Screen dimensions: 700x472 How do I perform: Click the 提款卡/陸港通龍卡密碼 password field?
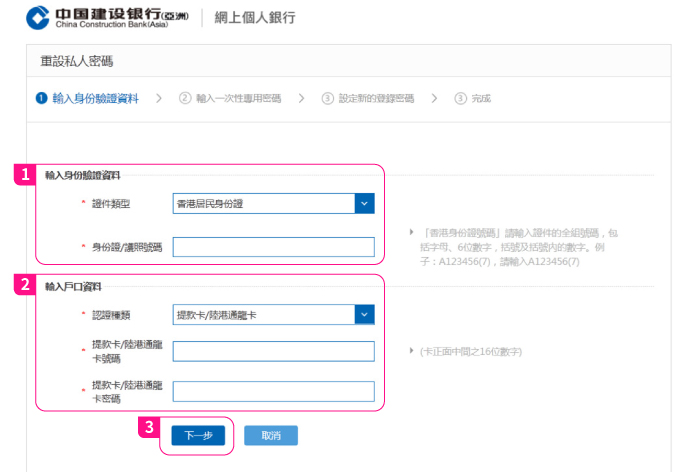pyautogui.click(x=273, y=391)
